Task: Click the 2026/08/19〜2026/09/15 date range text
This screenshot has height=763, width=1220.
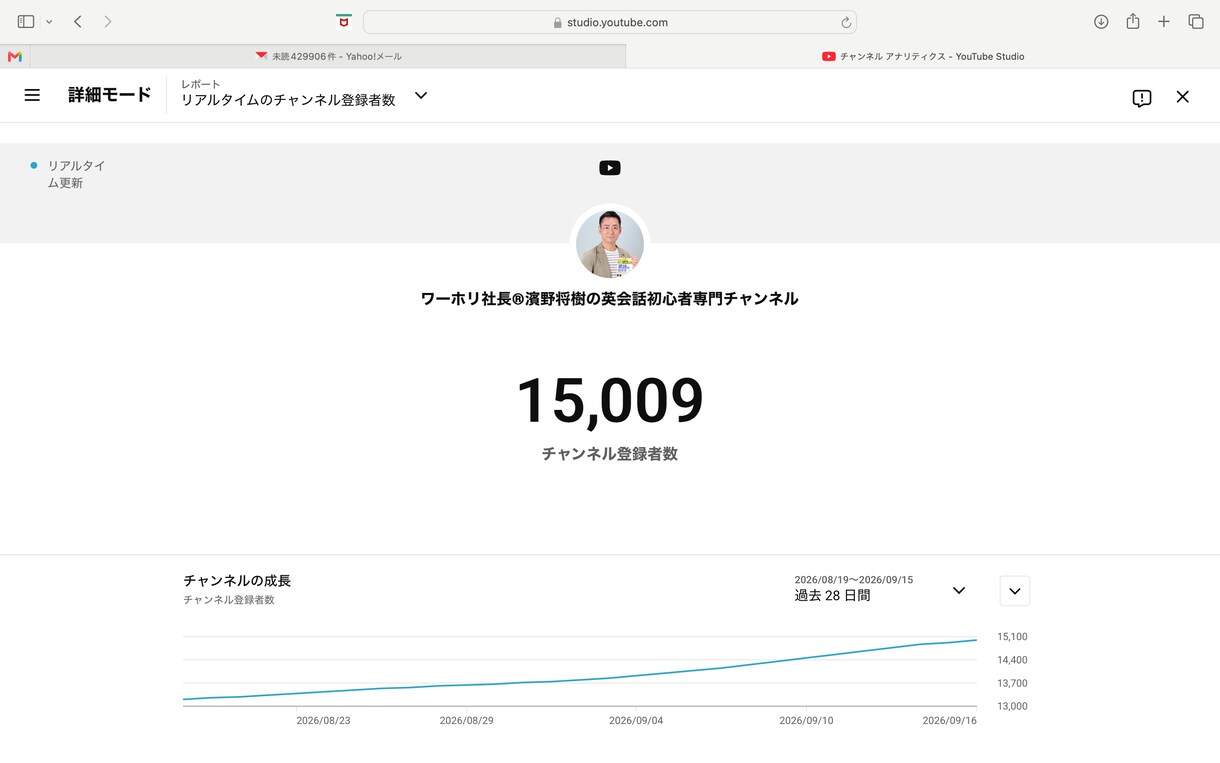Action: pos(854,580)
